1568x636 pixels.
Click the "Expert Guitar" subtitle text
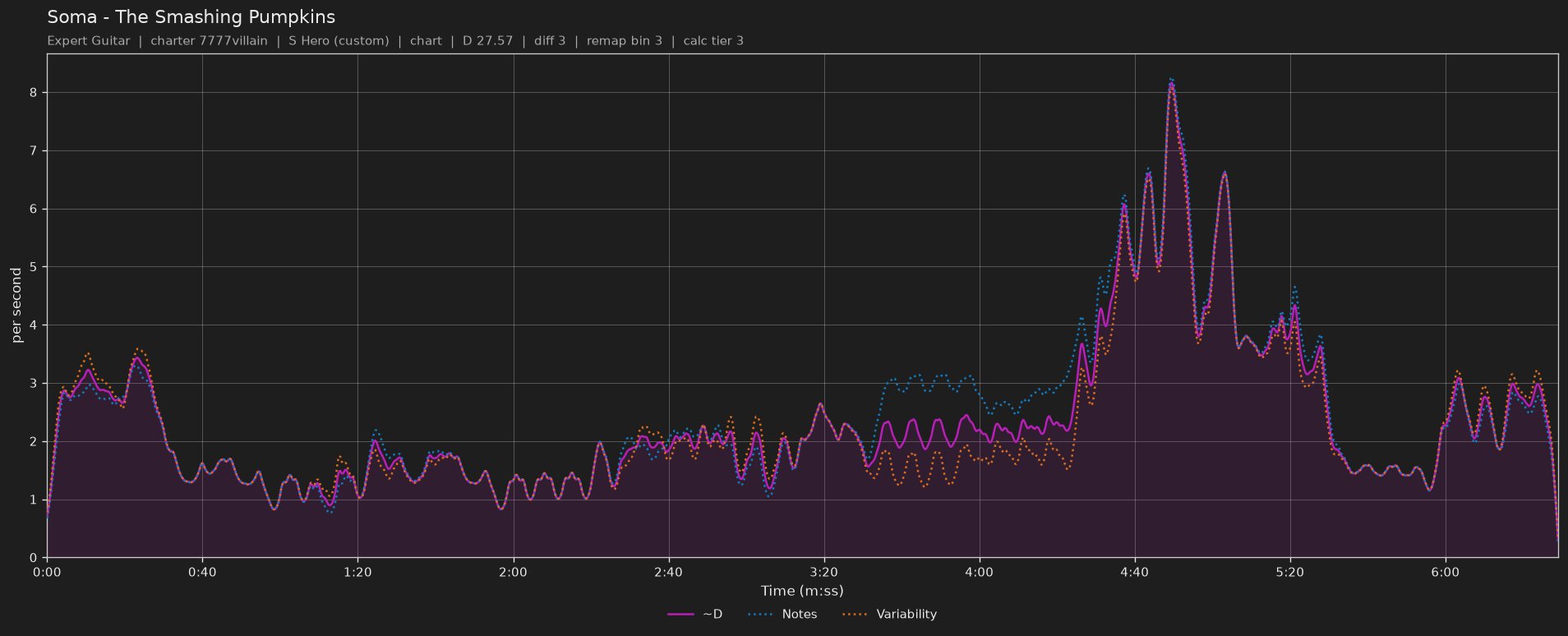tap(89, 40)
